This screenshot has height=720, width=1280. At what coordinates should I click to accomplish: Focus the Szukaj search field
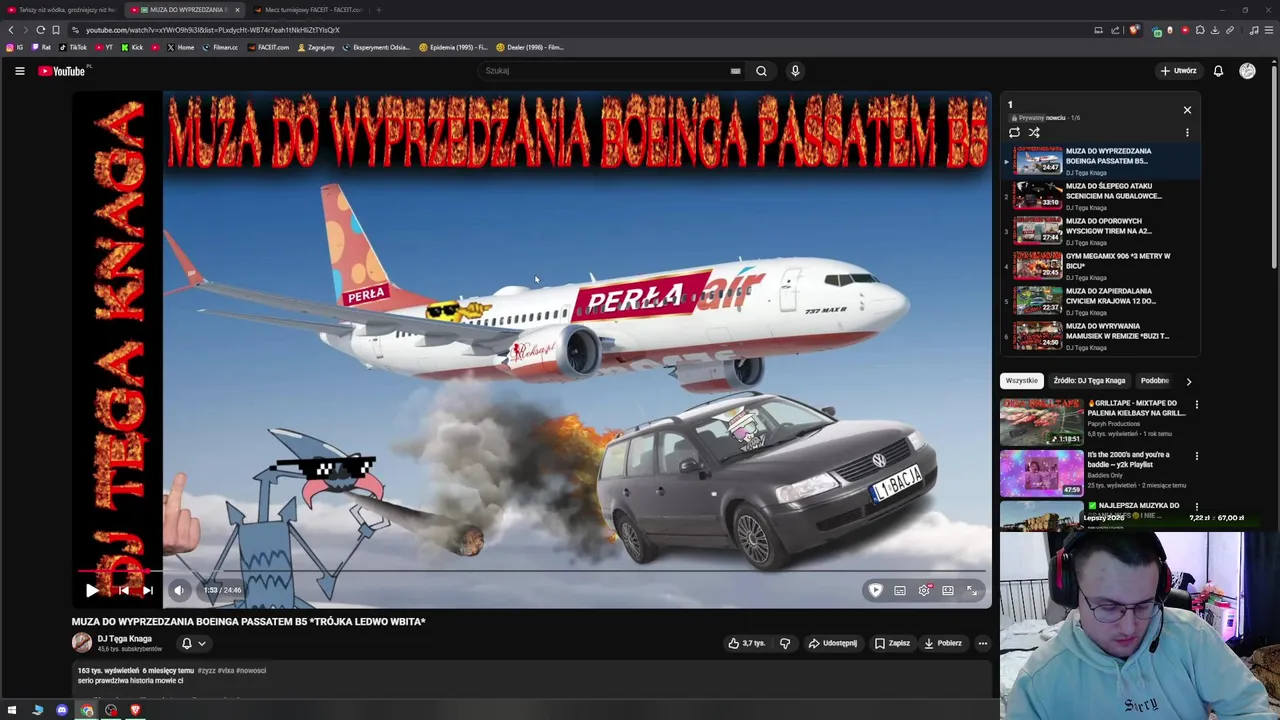(605, 71)
